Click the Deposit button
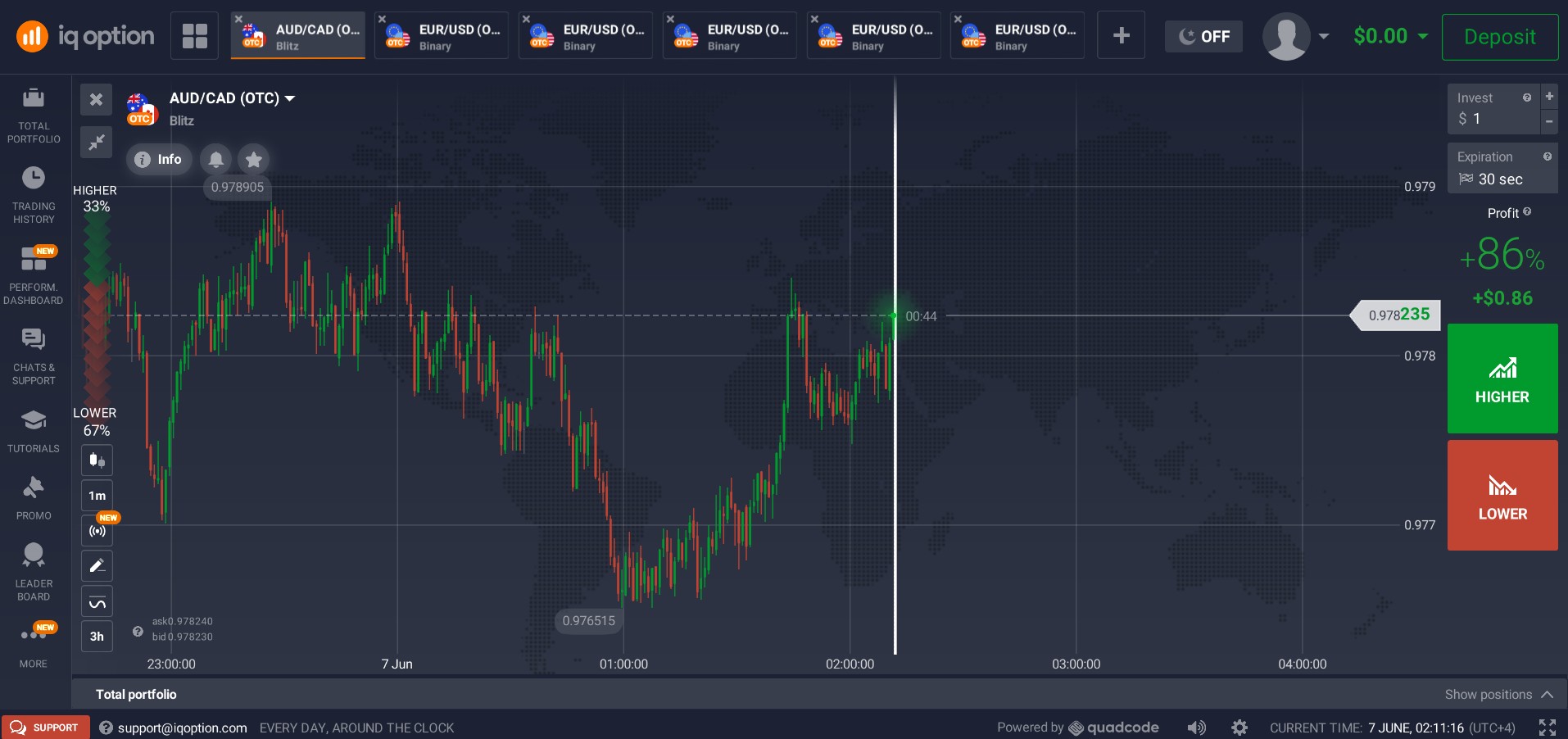The height and width of the screenshot is (739, 1568). point(1500,37)
